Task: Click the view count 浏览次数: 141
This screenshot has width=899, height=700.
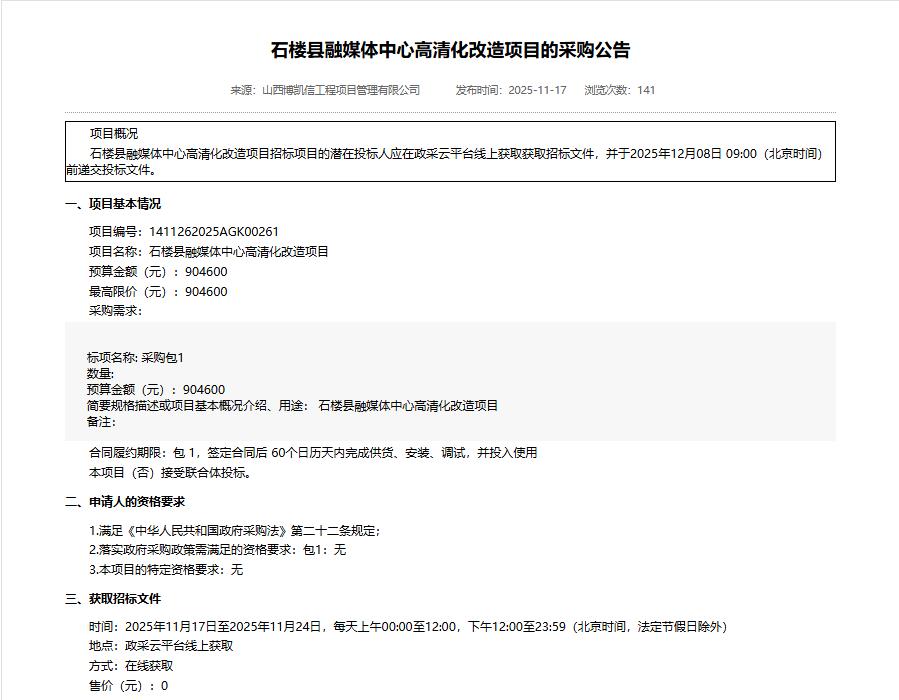Action: click(x=619, y=90)
